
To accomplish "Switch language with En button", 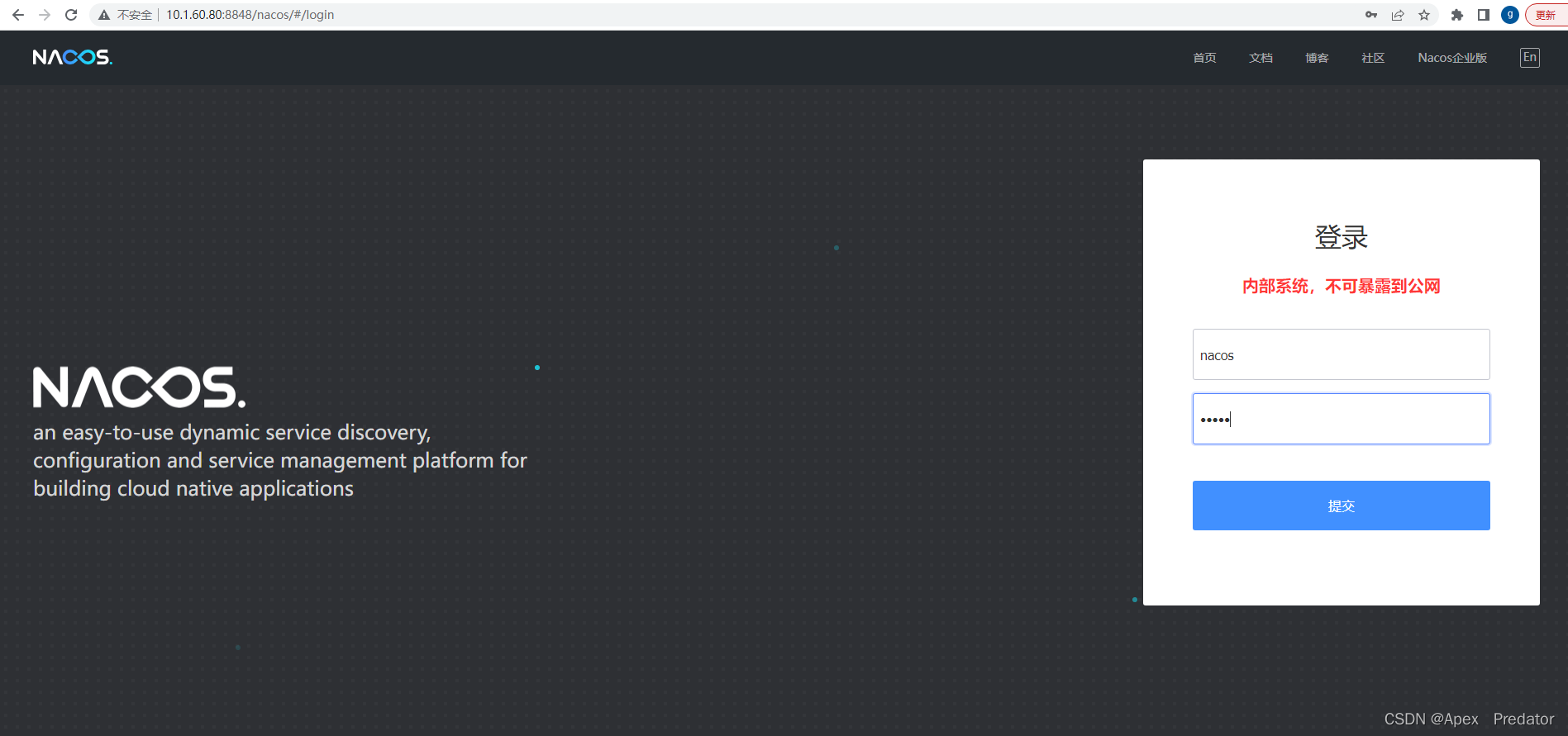I will (x=1530, y=57).
